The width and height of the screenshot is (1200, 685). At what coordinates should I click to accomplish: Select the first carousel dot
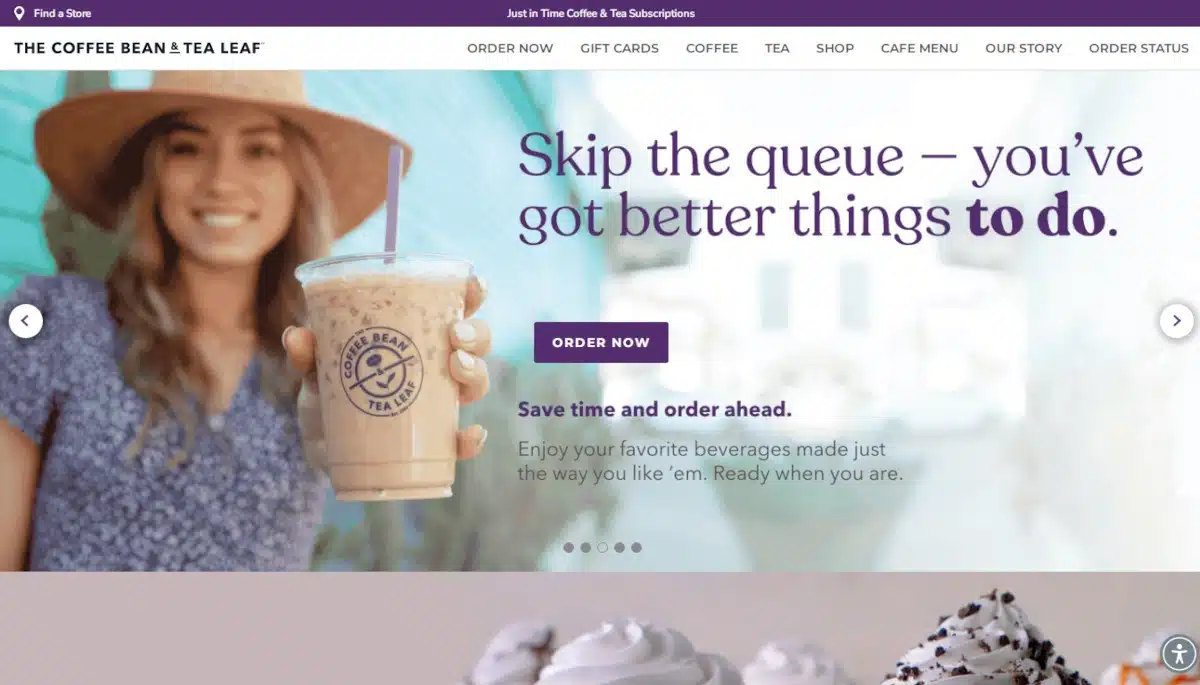[569, 547]
